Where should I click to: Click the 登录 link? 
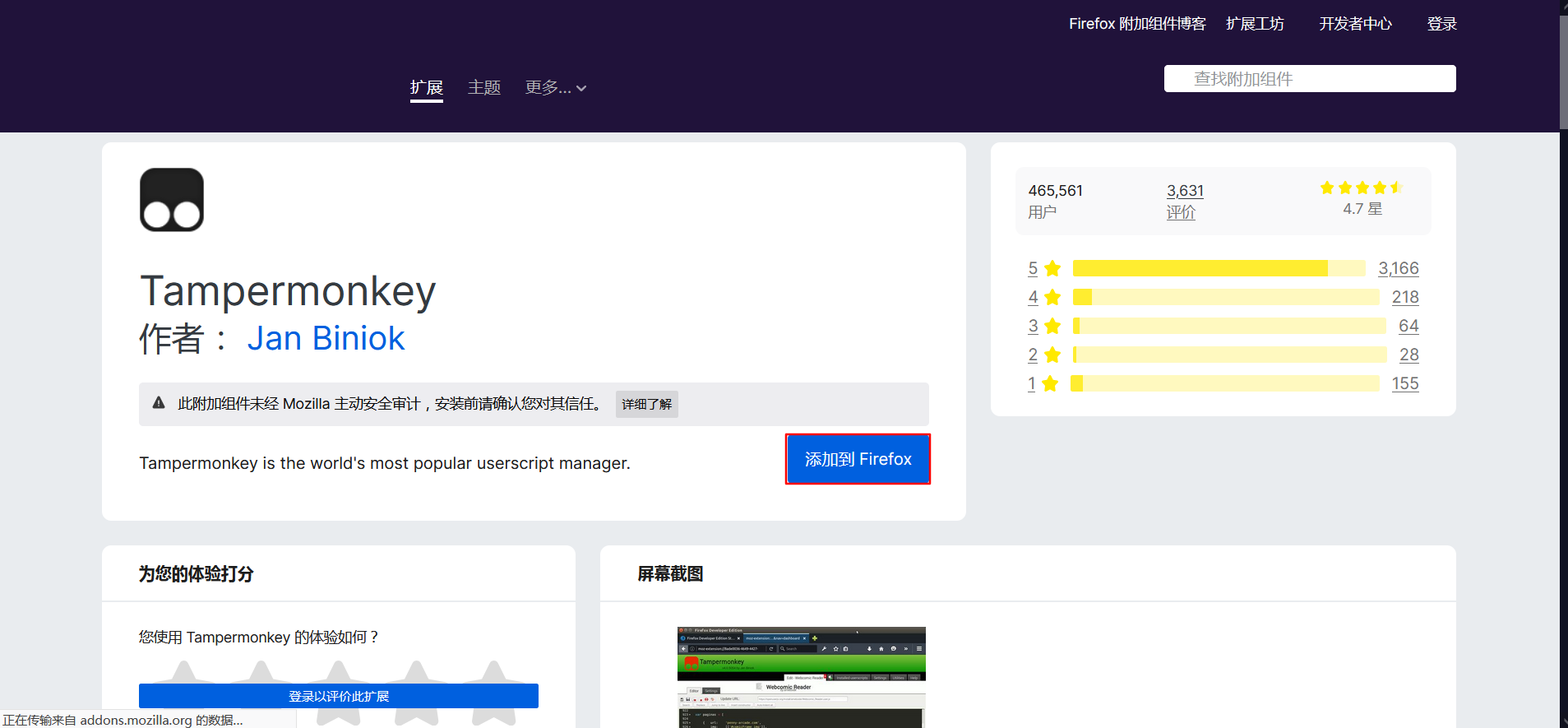[x=1442, y=24]
